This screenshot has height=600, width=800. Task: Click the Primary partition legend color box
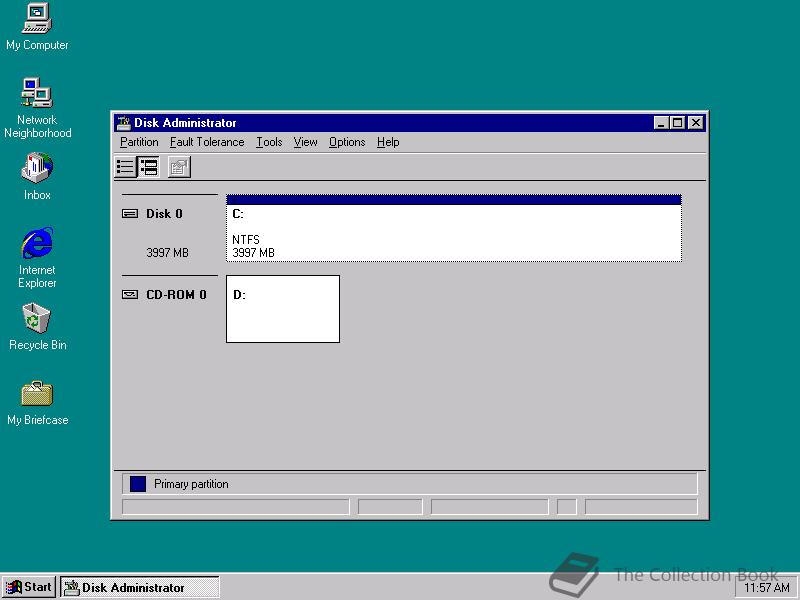coord(138,484)
